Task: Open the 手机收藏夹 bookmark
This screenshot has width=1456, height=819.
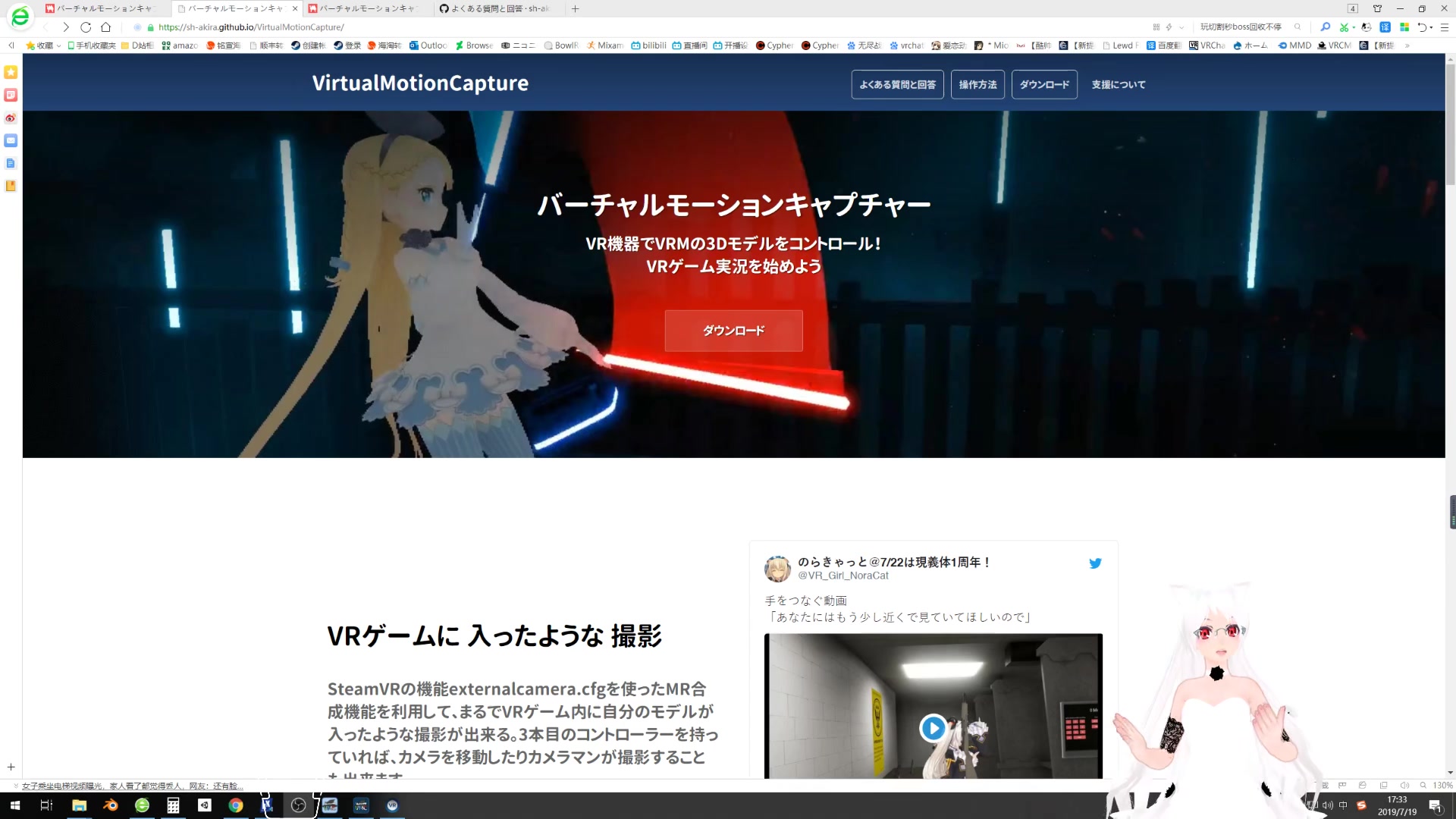Action: coord(91,45)
